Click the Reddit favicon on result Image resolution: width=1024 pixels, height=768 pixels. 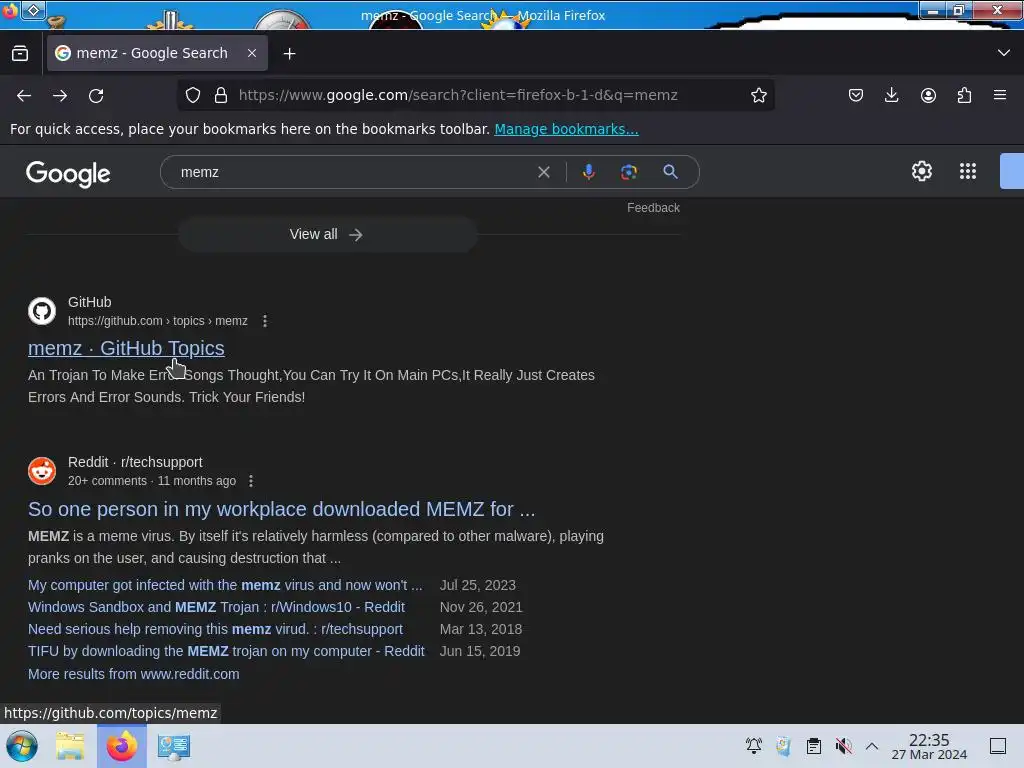[42, 471]
